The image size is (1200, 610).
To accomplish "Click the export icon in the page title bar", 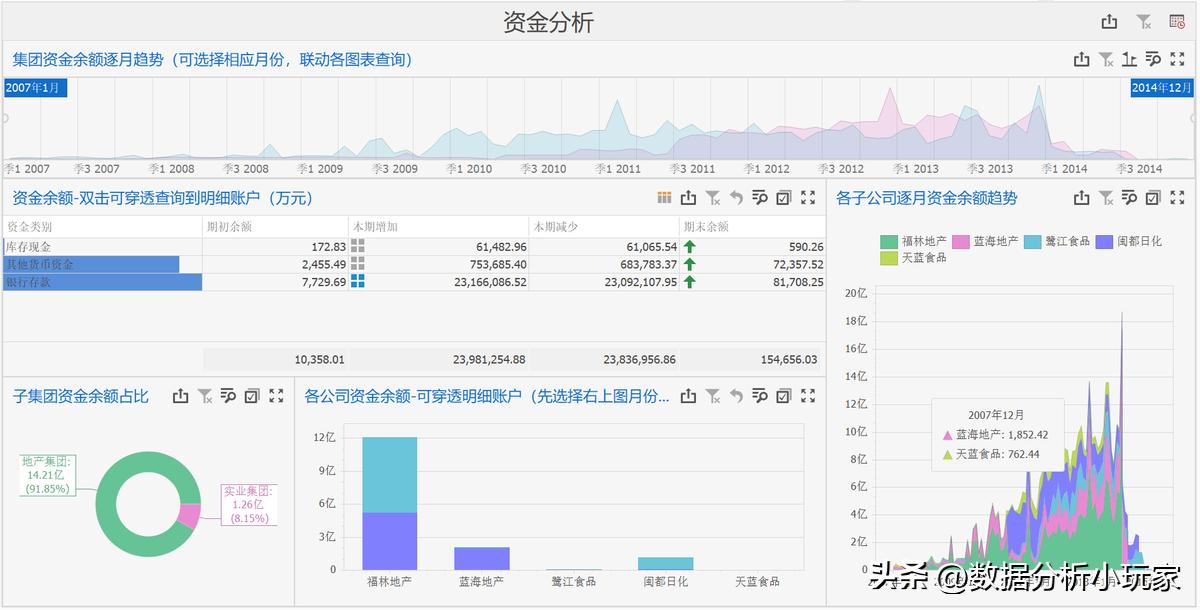I will pos(1110,20).
